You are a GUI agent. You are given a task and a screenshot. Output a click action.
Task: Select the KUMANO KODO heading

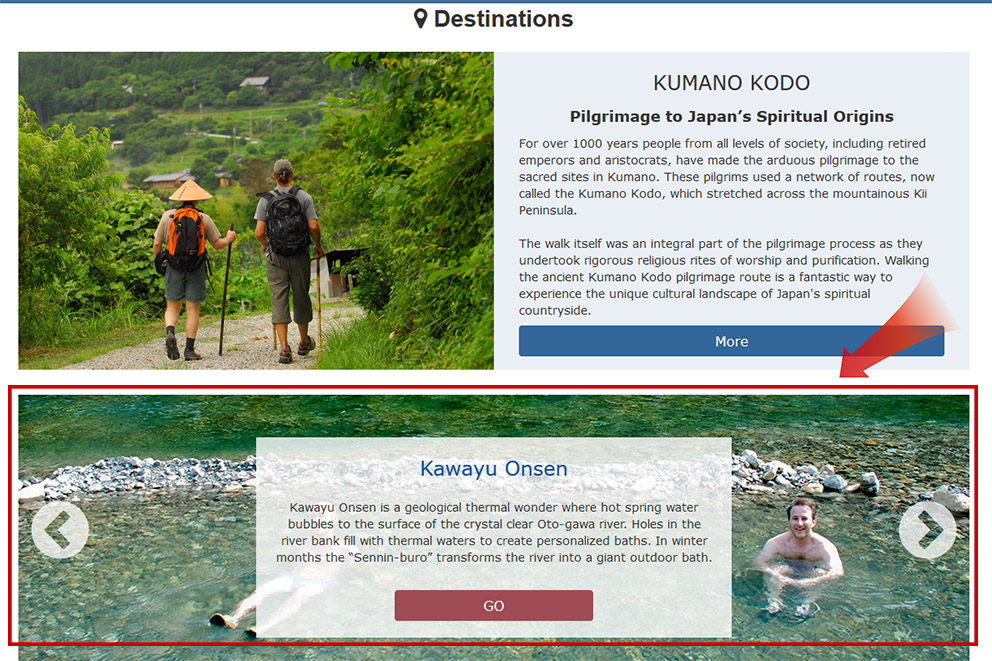(x=731, y=83)
